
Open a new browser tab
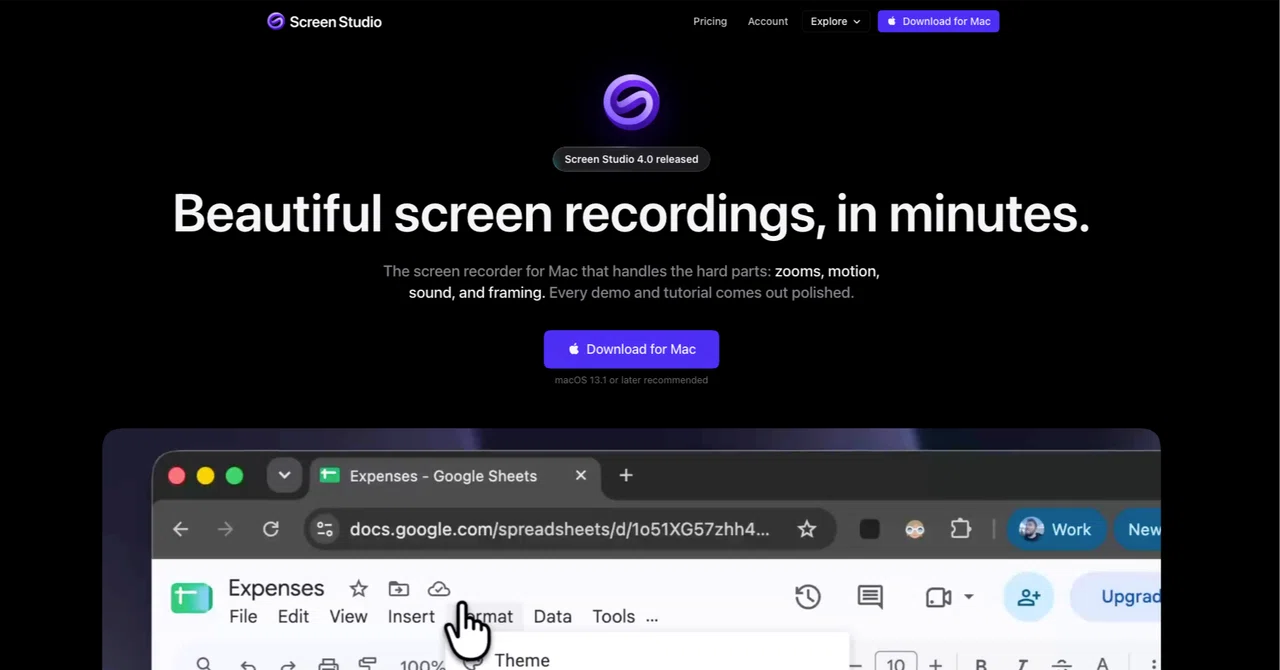click(x=626, y=475)
